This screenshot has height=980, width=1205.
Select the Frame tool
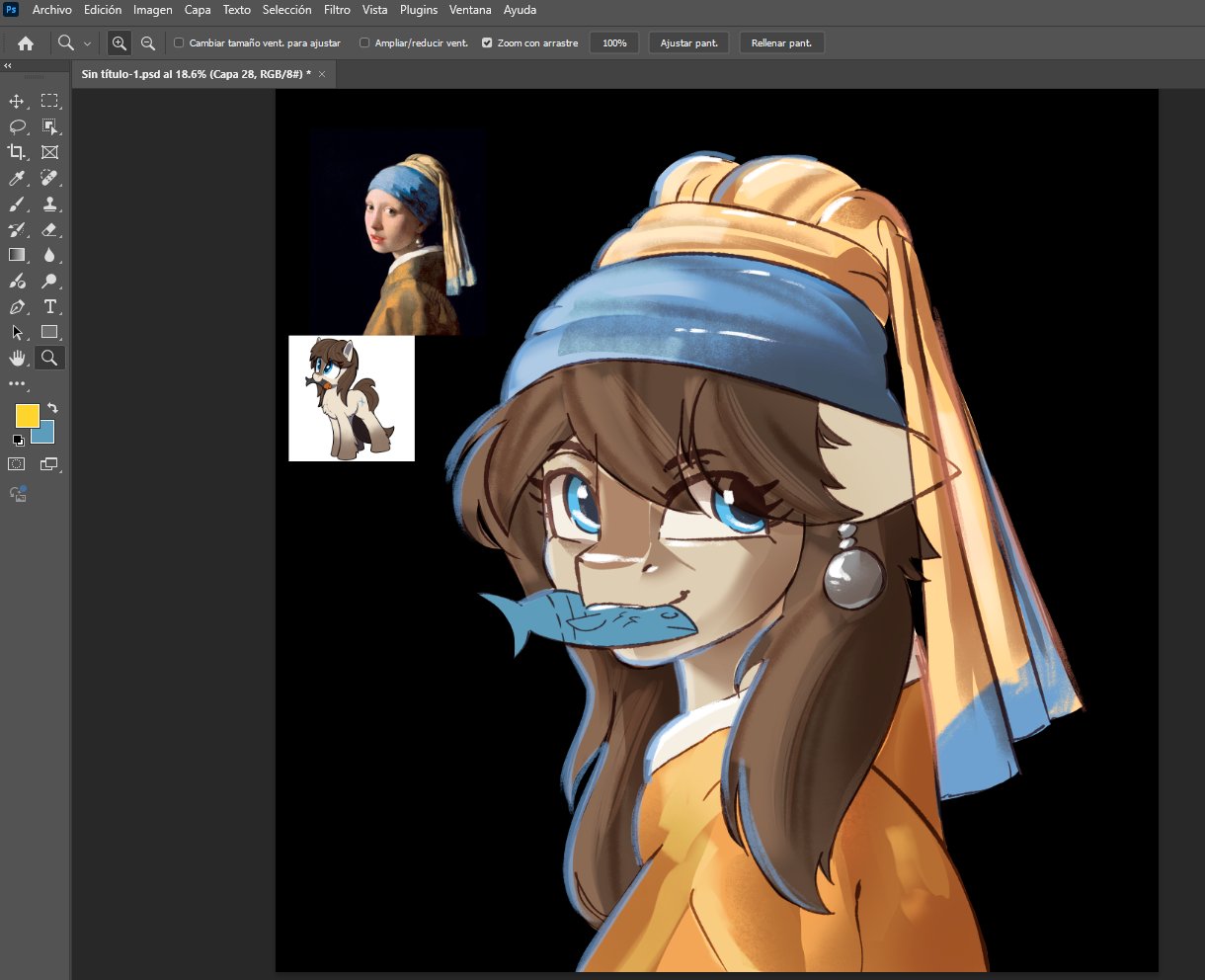coord(49,152)
